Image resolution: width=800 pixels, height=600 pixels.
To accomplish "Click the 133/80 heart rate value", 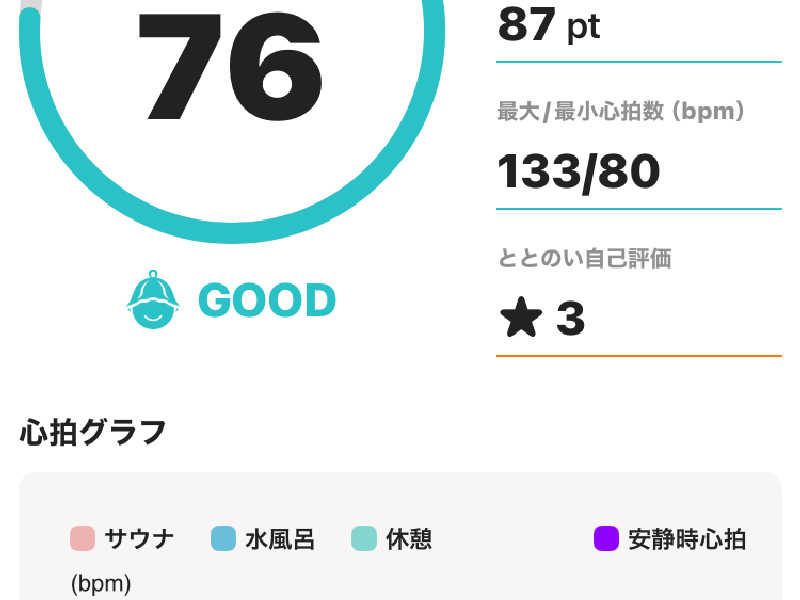I will pyautogui.click(x=579, y=172).
